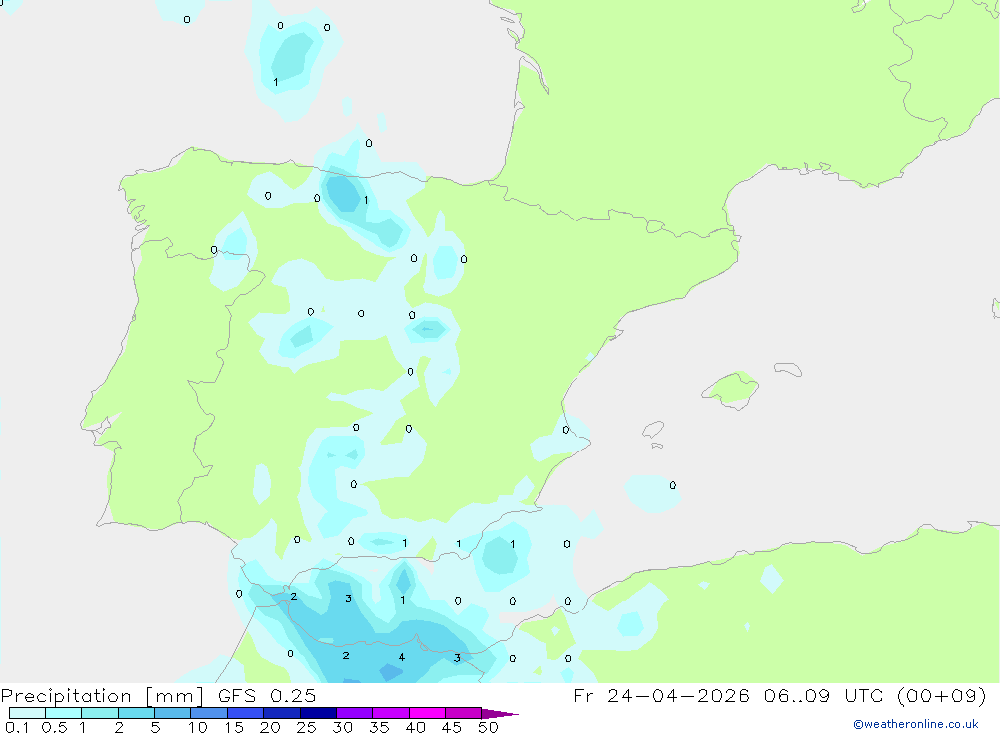Click the word Precipitation in the map title
This screenshot has height=733, width=1000.
(x=66, y=696)
